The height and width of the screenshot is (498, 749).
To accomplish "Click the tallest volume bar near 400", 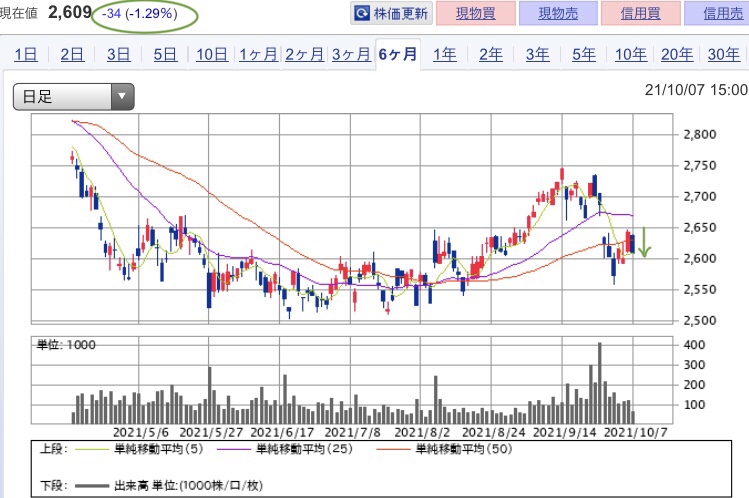I will tap(599, 383).
